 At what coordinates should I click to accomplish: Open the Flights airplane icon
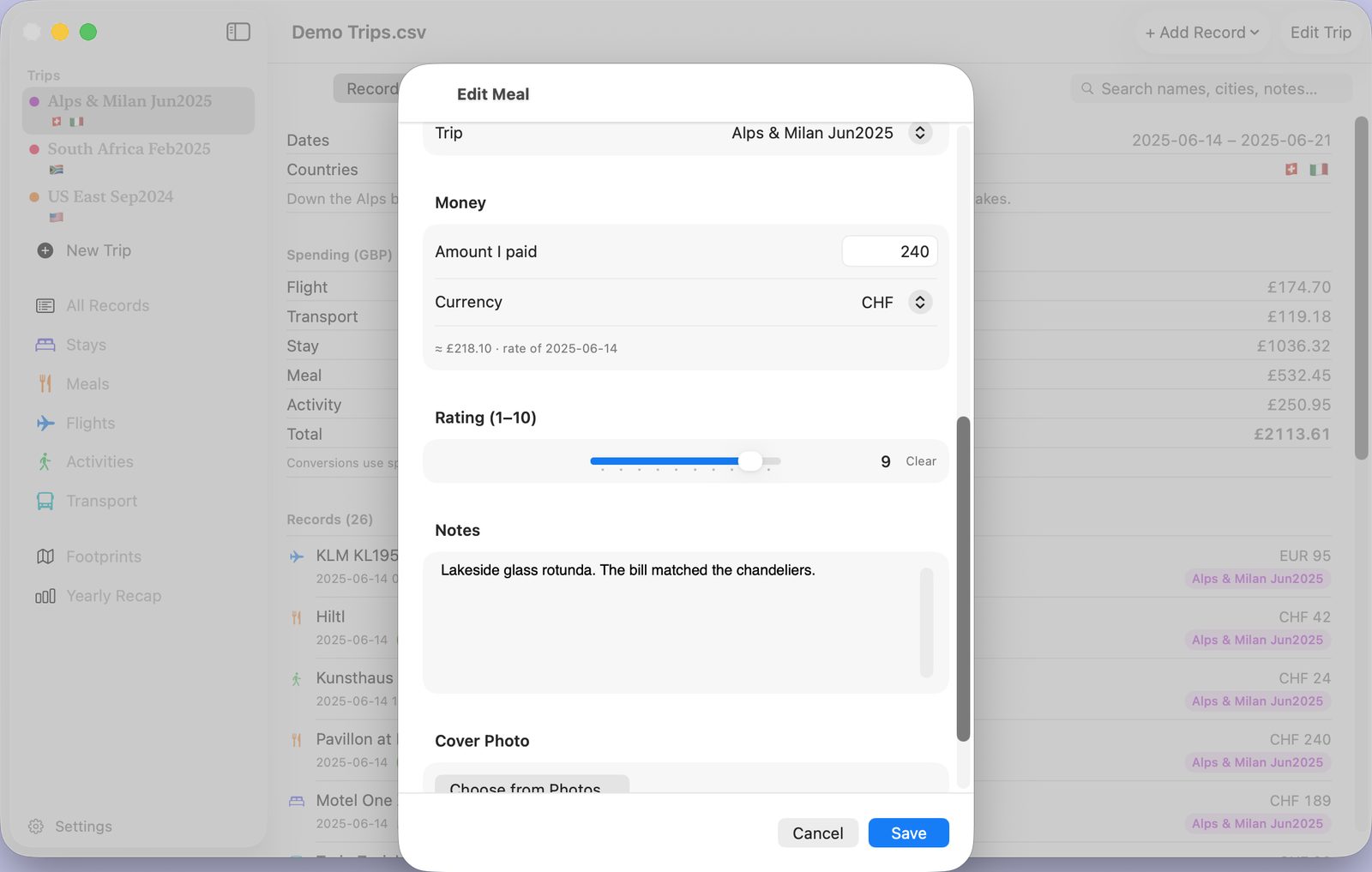(x=45, y=423)
